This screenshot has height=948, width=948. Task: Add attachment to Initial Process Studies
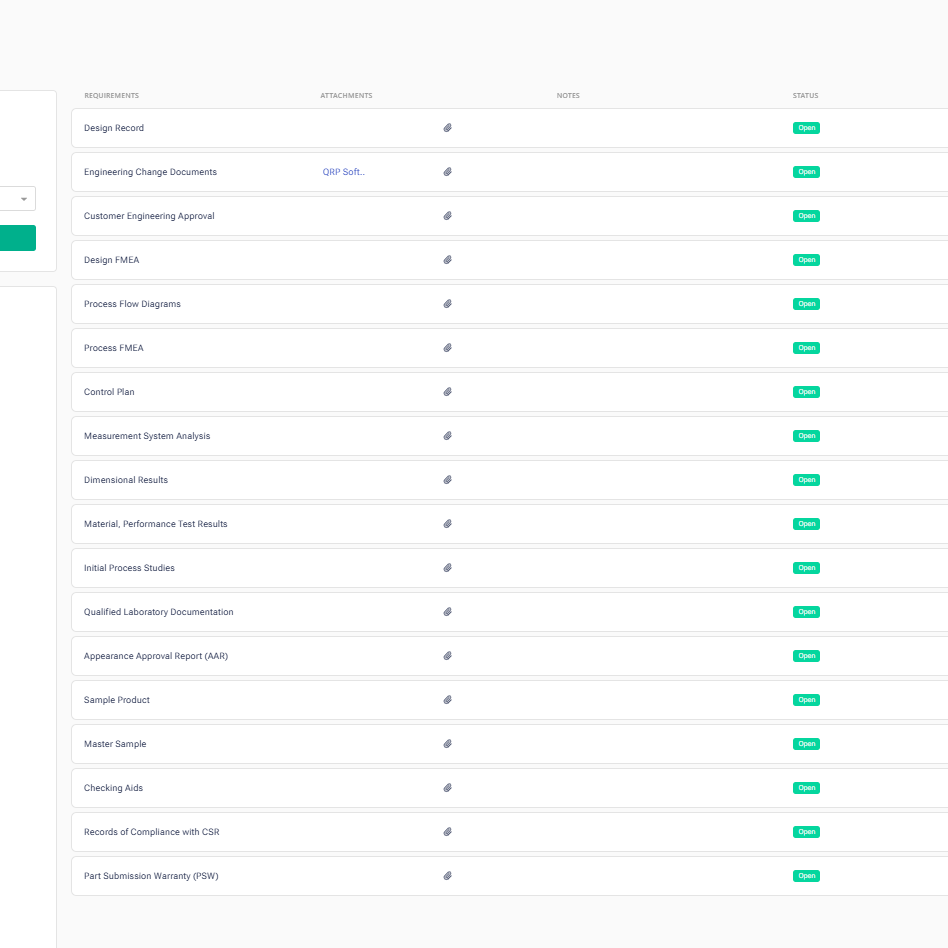tap(448, 568)
